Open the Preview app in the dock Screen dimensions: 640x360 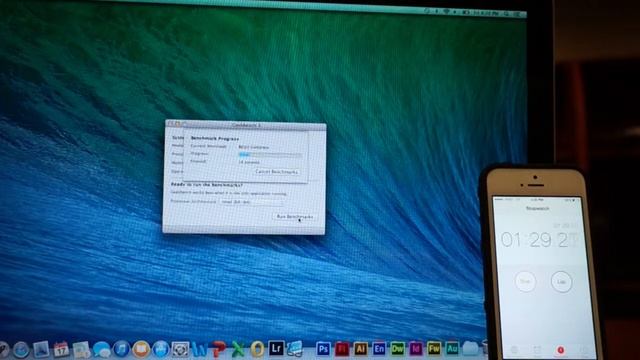[x=41, y=350]
